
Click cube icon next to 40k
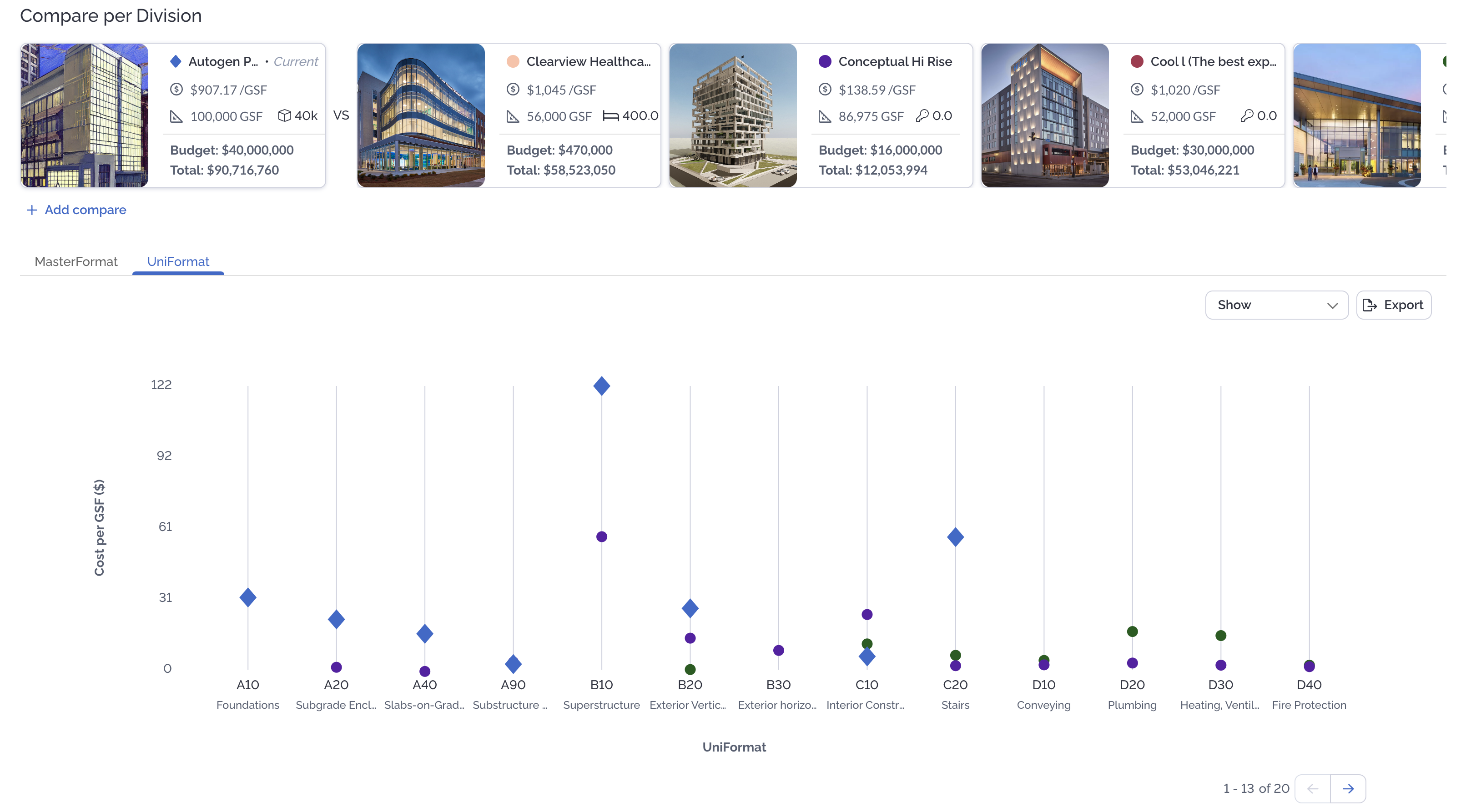284,116
